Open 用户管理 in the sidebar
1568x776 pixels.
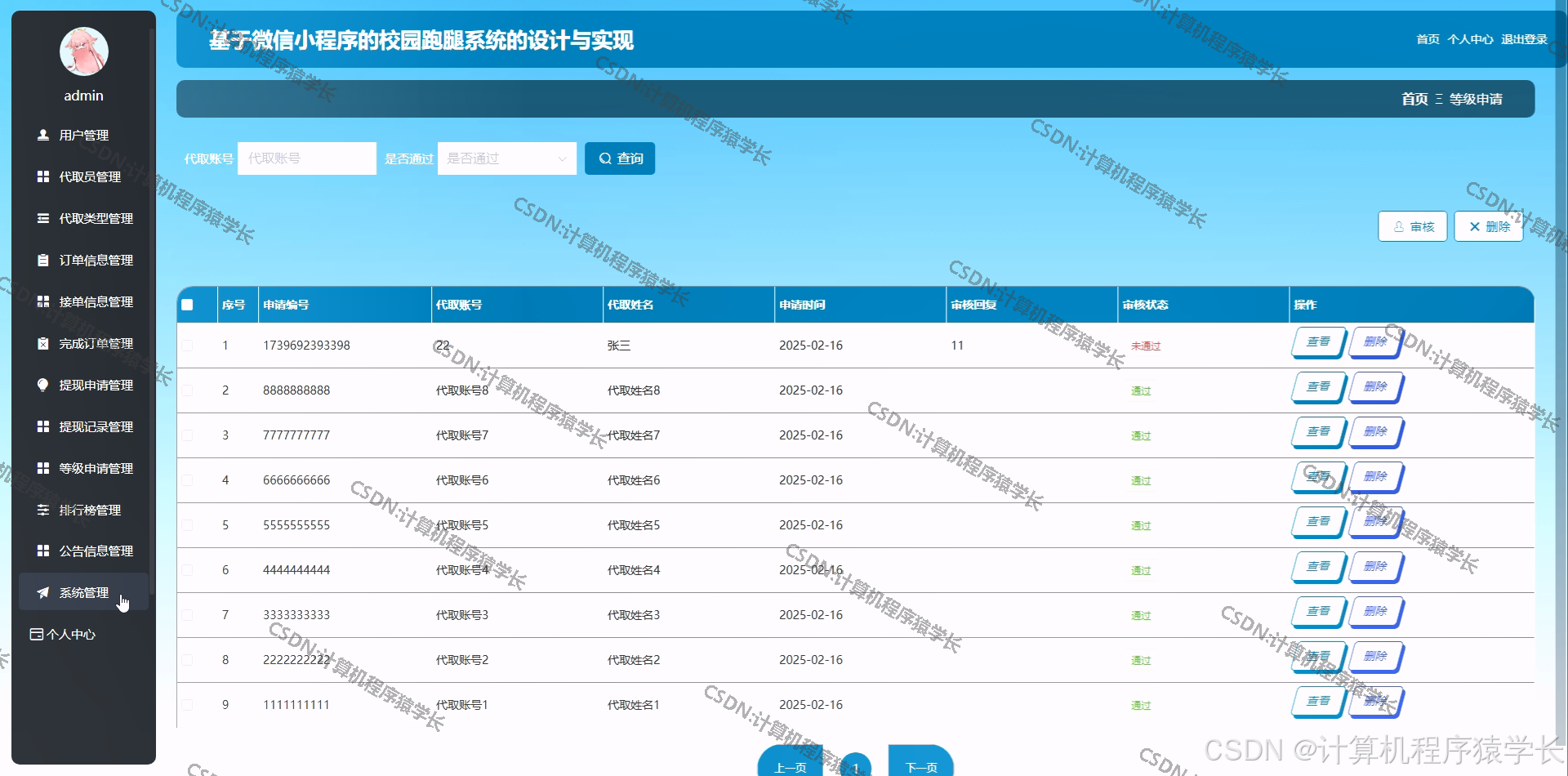83,135
